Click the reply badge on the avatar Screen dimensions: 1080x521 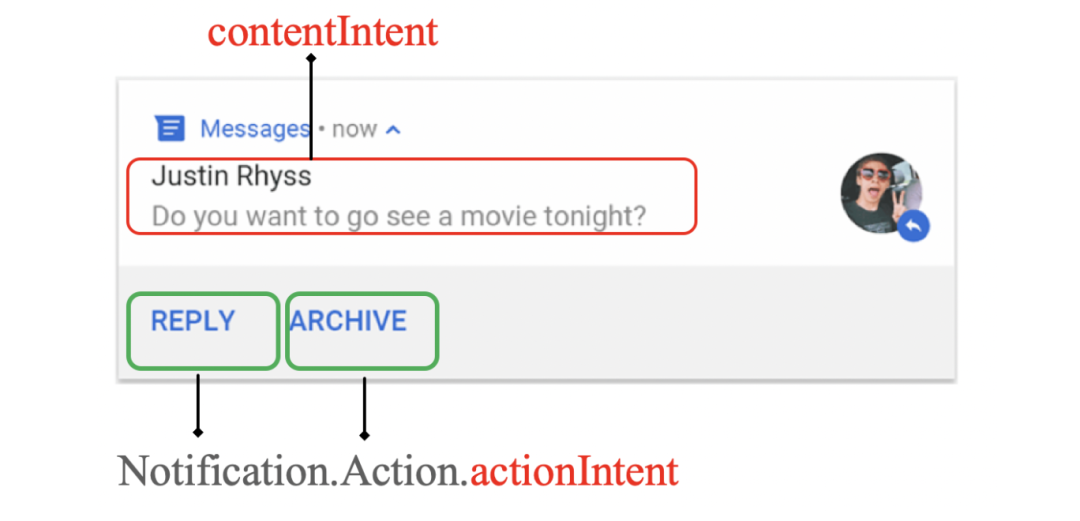point(913,227)
